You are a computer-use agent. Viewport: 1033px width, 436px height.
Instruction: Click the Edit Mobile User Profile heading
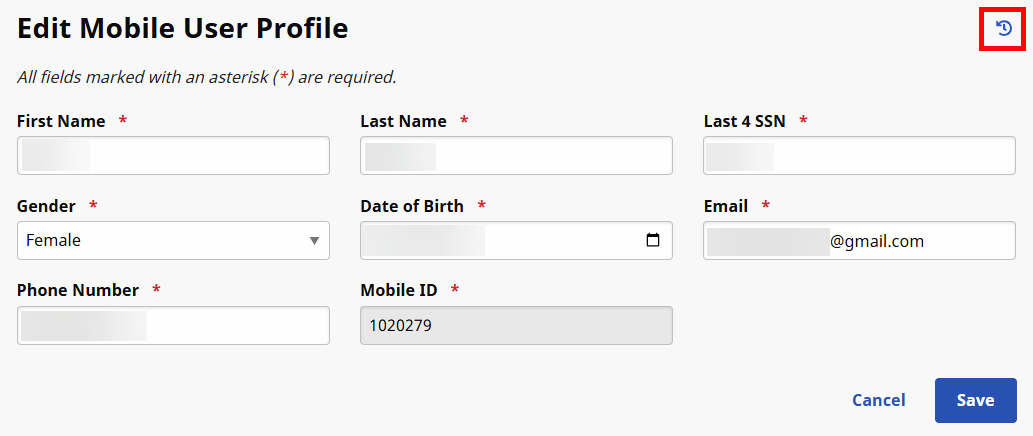[183, 29]
